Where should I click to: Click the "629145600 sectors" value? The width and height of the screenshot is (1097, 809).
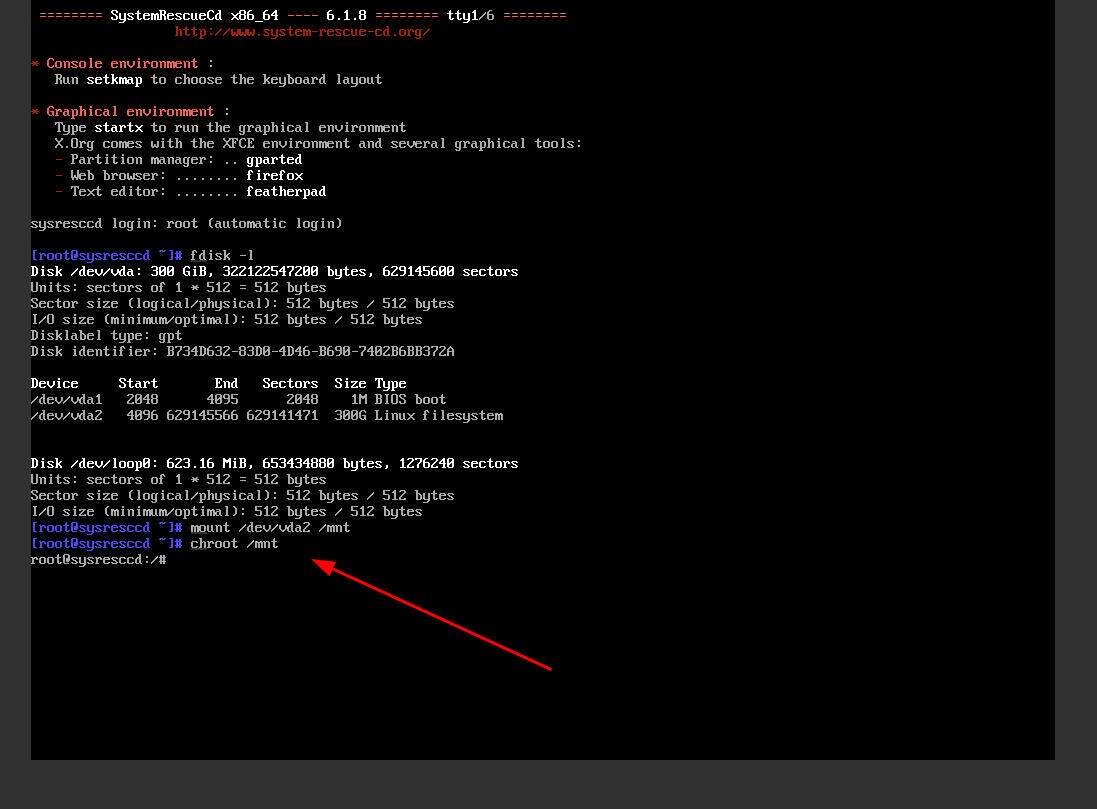tap(450, 272)
